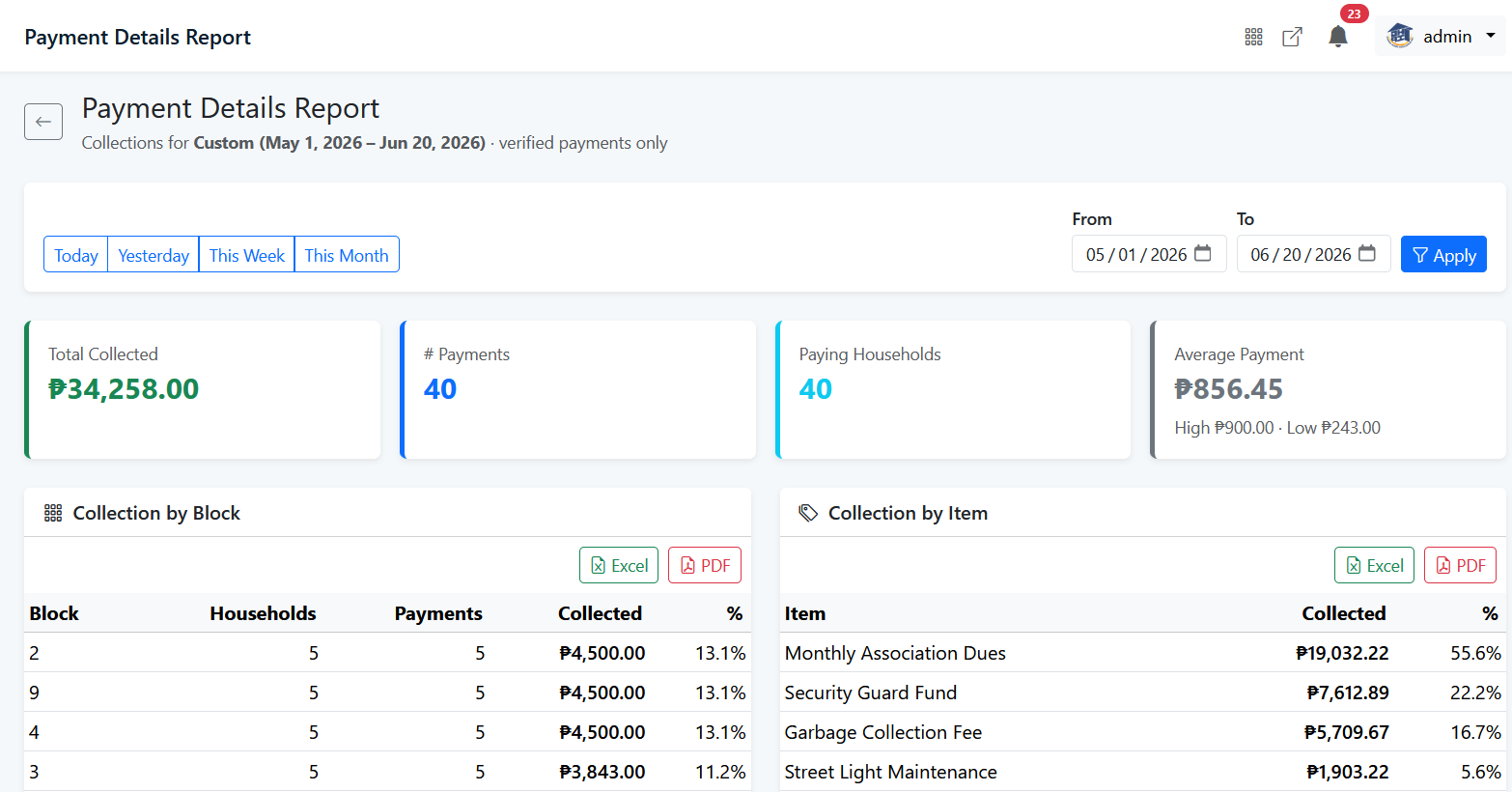
Task: Click the Payments column header
Action: [x=438, y=613]
